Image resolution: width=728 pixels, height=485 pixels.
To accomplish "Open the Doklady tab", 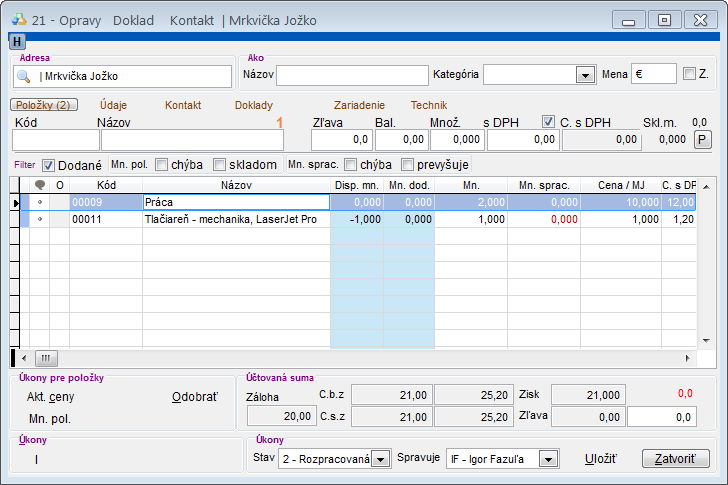I will tap(254, 105).
